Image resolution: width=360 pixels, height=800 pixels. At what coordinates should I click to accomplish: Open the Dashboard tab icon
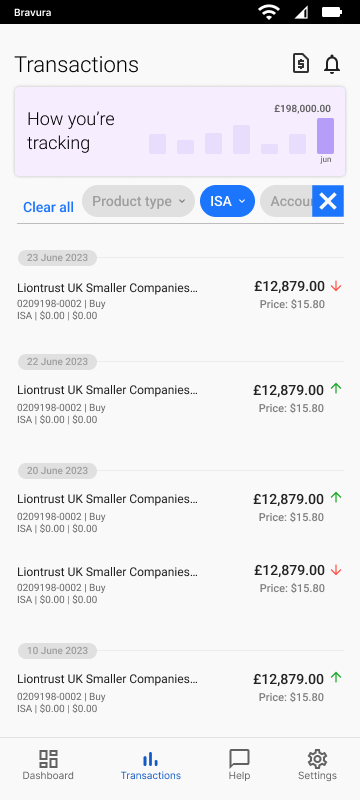coord(48,759)
